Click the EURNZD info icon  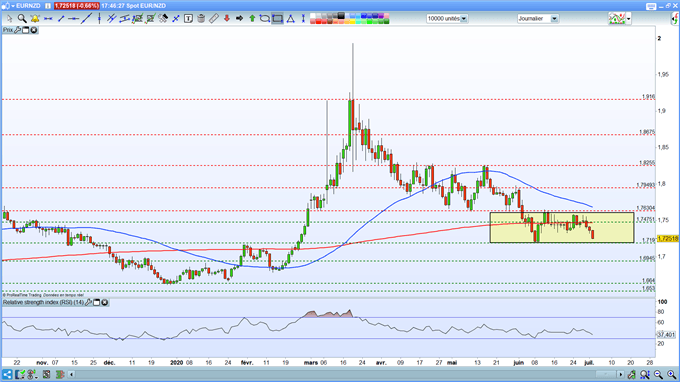[48, 6]
